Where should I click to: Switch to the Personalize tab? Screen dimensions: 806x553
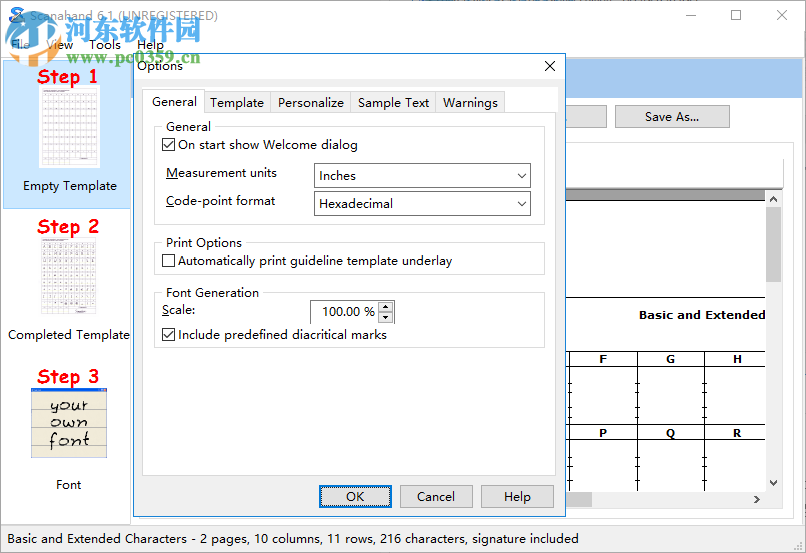point(310,103)
